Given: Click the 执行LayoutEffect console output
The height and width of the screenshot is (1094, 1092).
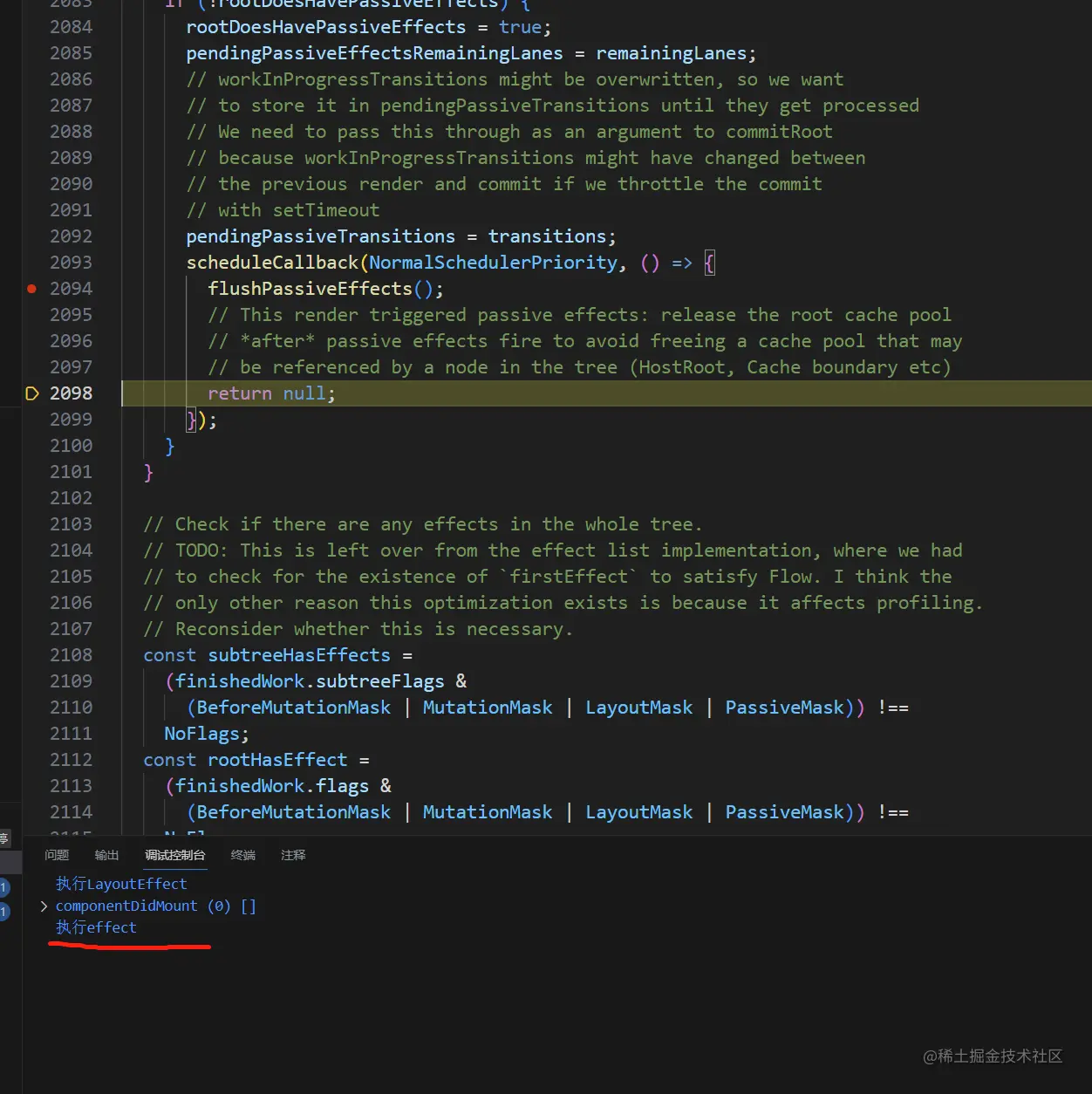Looking at the screenshot, I should tap(121, 884).
